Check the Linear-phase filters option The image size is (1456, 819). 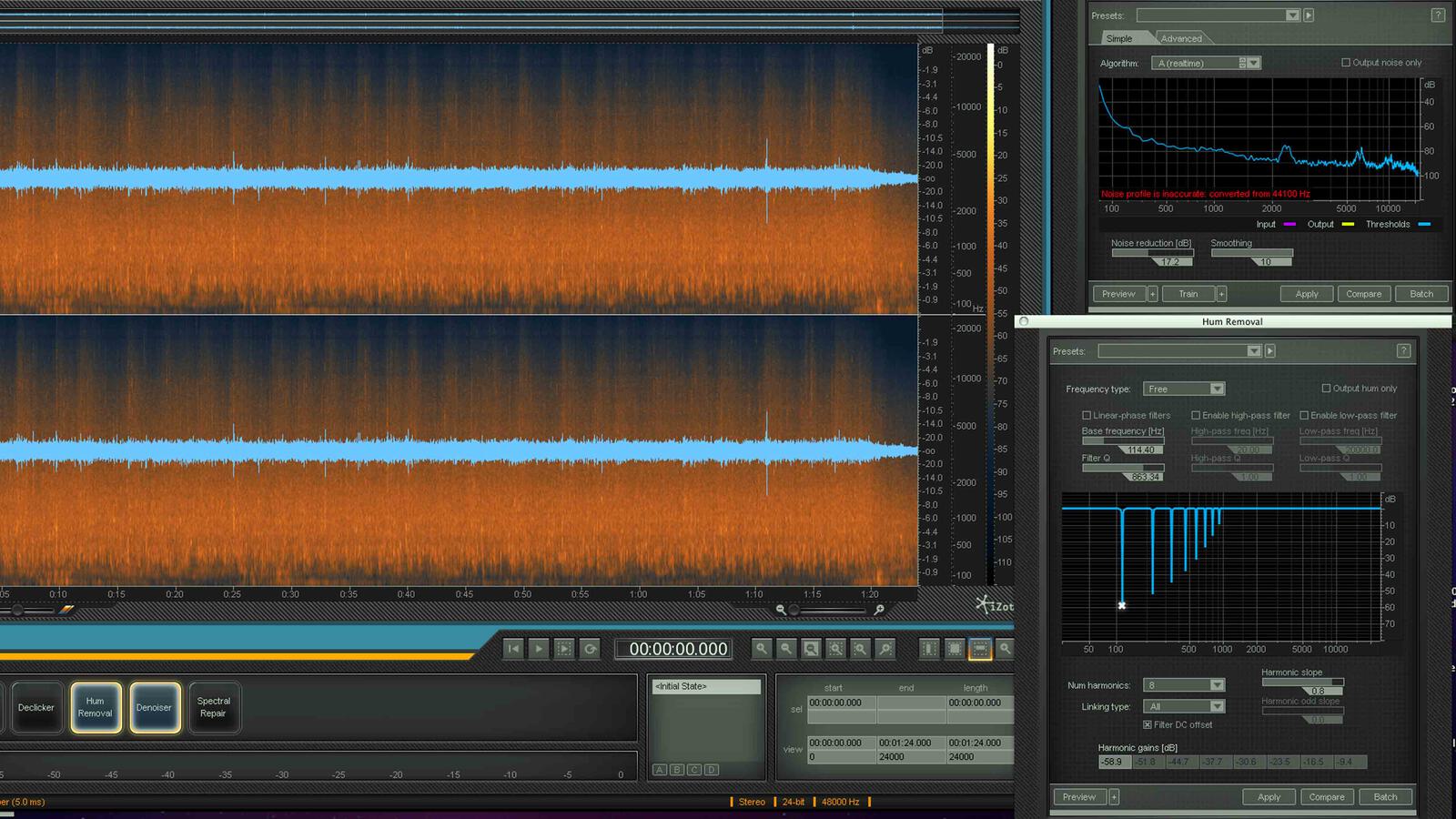coord(1087,416)
